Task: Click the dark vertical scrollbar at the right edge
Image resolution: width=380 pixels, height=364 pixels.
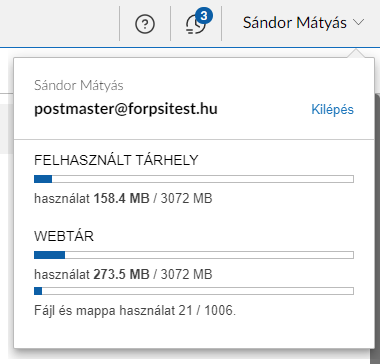Action: pyautogui.click(x=375, y=227)
